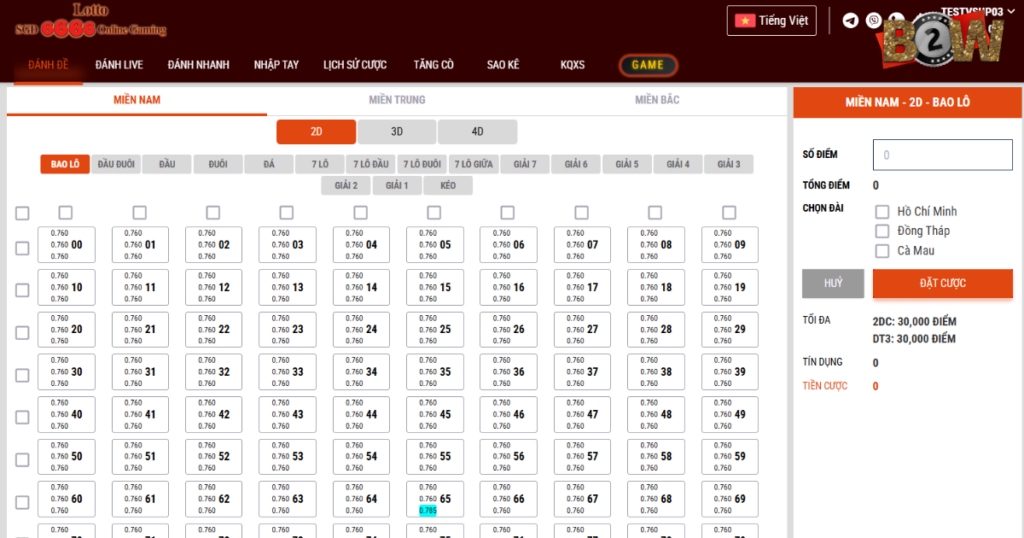Select the GIẢI 4 option
Image resolution: width=1024 pixels, height=538 pixels.
coord(678,164)
